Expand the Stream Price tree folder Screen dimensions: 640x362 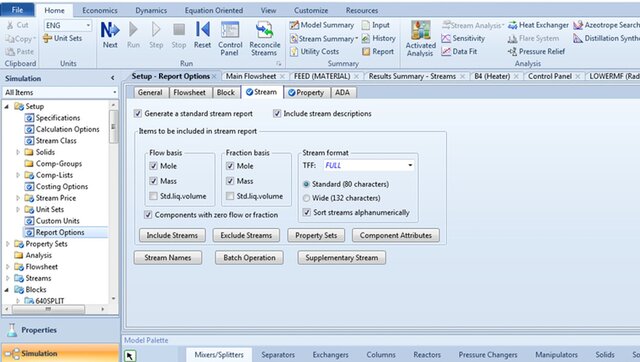[x=18, y=198]
